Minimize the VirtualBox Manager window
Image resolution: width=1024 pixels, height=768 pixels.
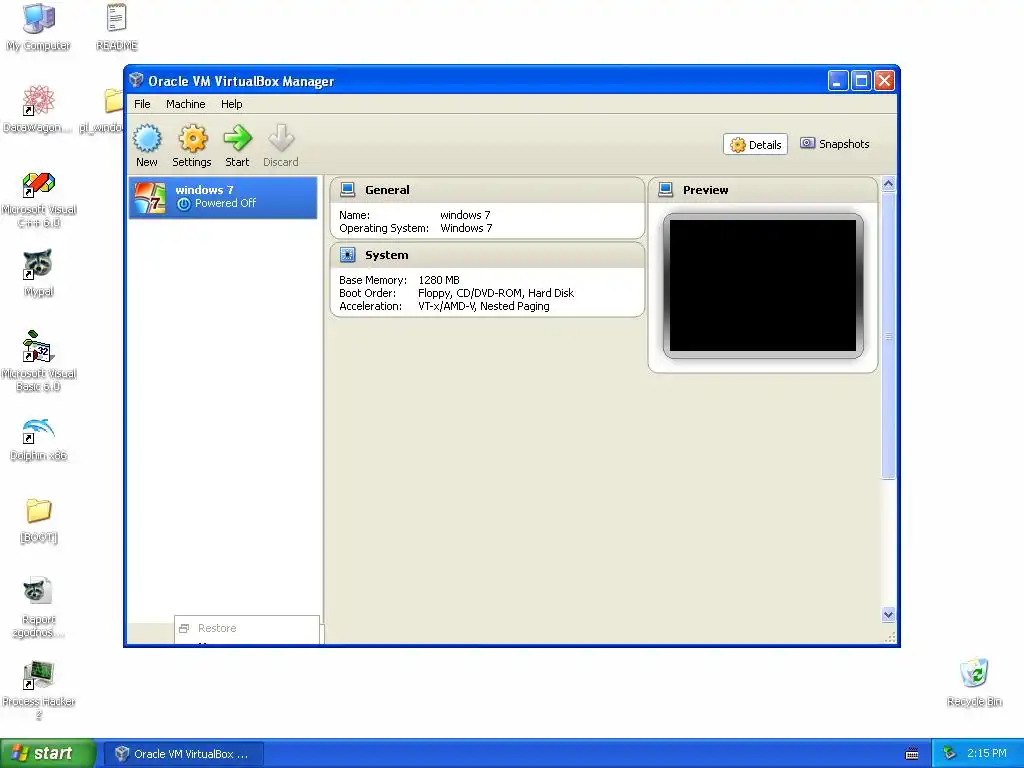click(x=838, y=81)
